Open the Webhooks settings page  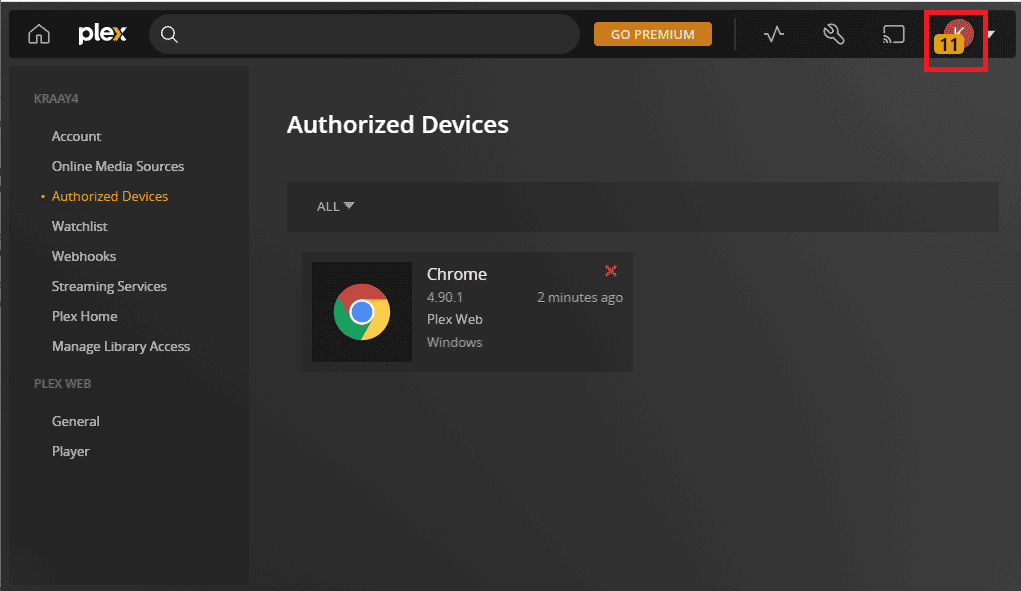point(84,256)
